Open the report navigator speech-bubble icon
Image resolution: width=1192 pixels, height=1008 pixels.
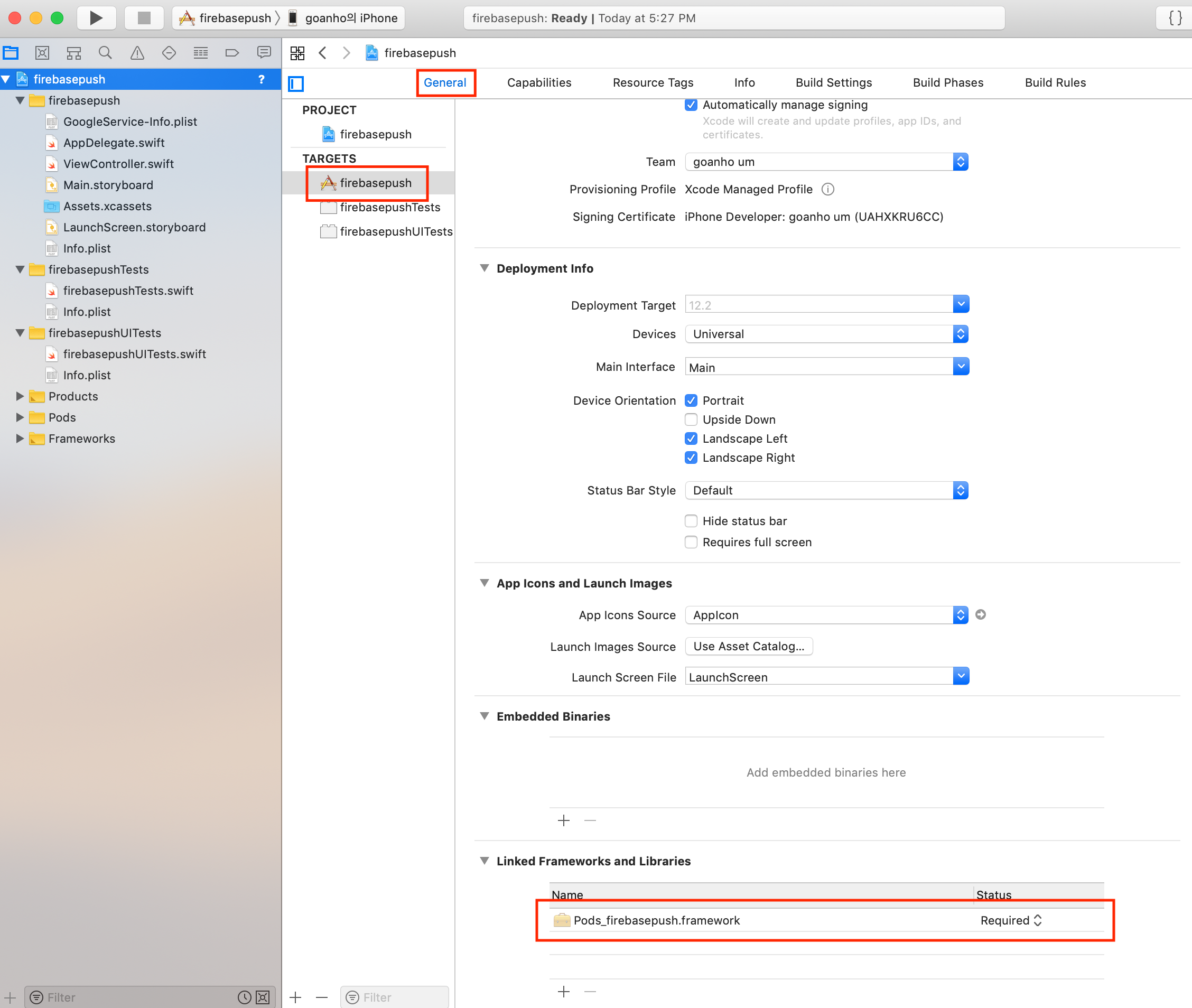point(264,53)
